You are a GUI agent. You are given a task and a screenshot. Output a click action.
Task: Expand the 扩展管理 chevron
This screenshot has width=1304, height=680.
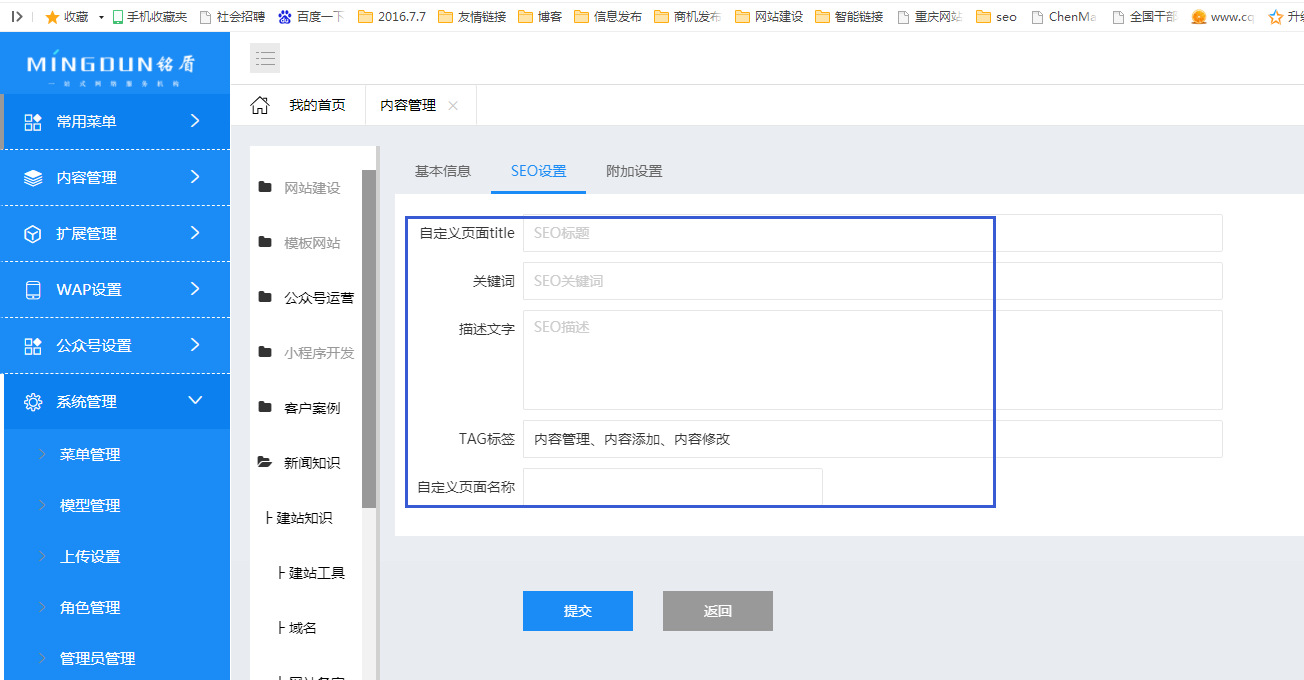195,233
